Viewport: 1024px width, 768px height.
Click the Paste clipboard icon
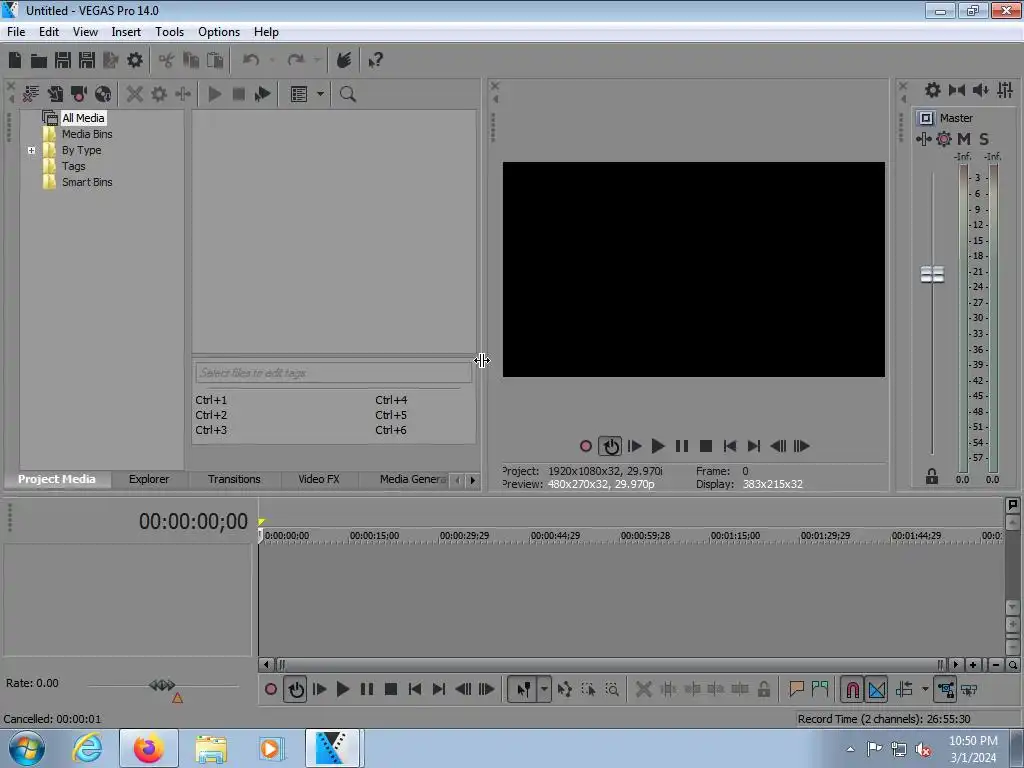(215, 60)
